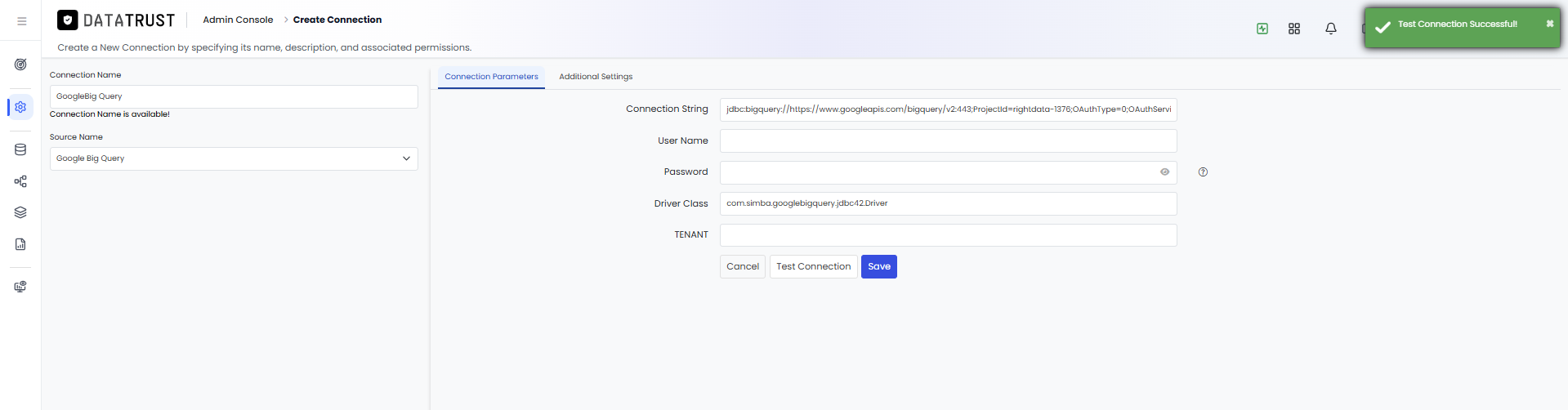This screenshot has height=410, width=1568.
Task: Click the green activity pulse icon
Action: 1262,29
